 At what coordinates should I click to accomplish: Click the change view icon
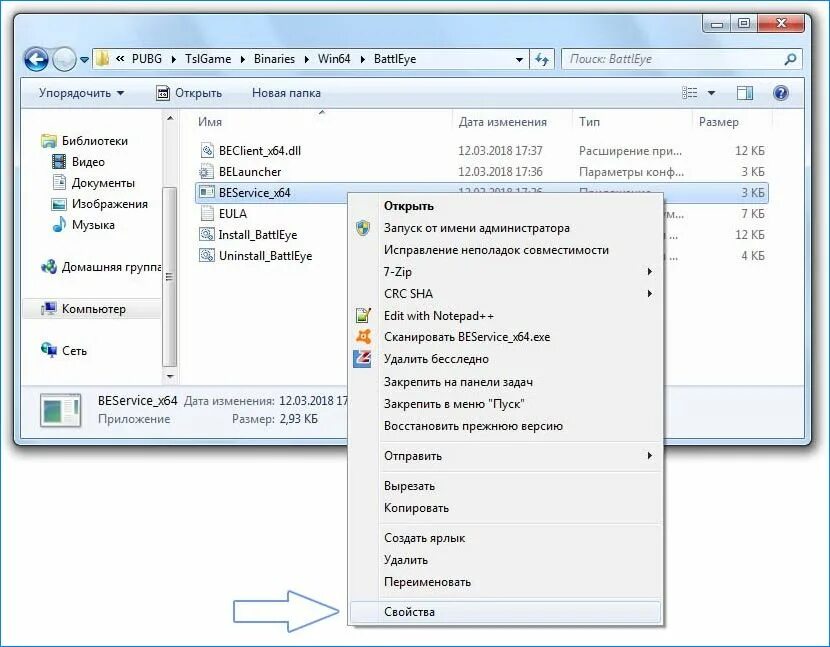point(690,93)
